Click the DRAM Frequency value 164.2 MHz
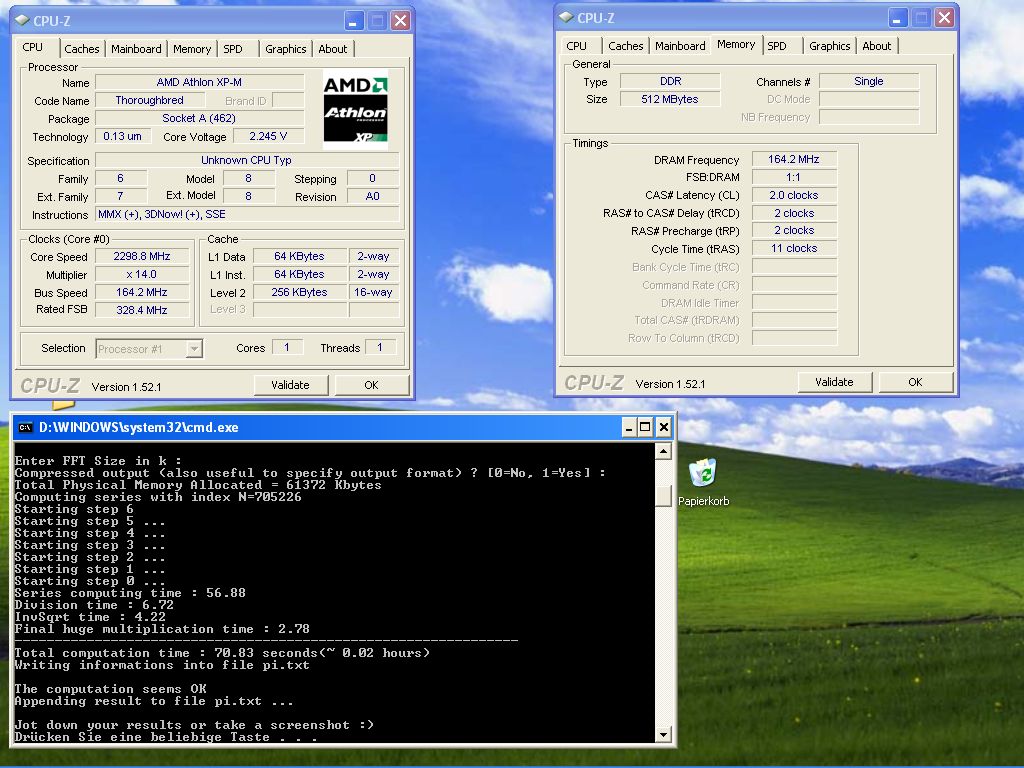 tap(793, 159)
